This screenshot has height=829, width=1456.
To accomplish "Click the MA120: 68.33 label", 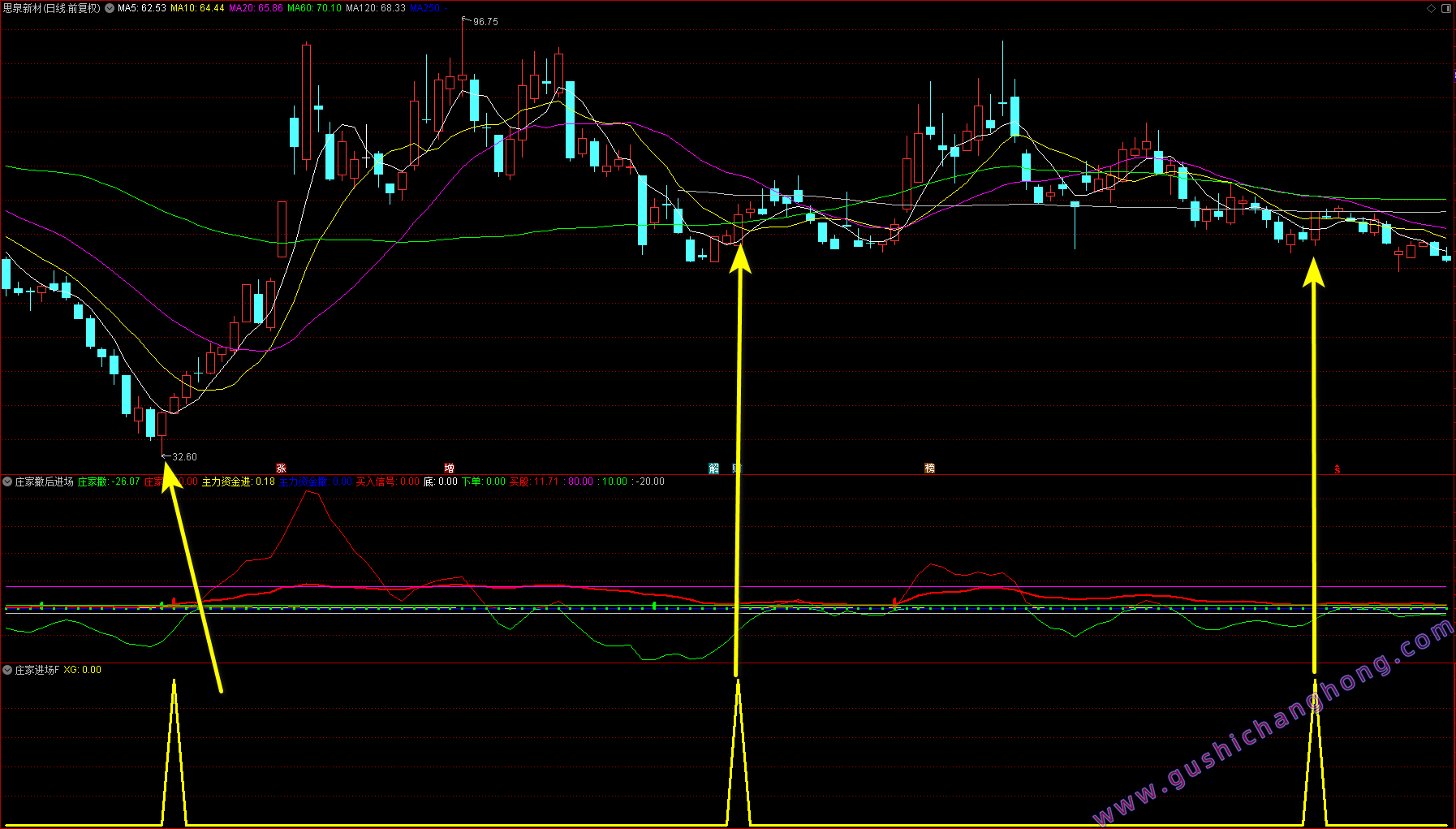I will (376, 8).
